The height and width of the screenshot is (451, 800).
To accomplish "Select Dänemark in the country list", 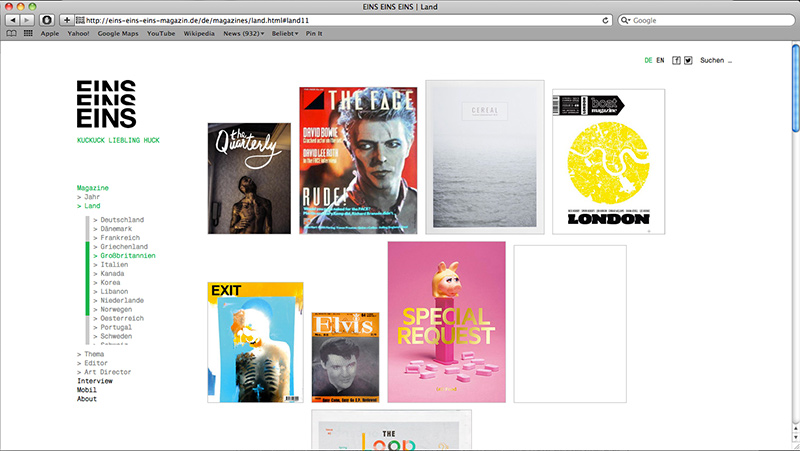I will click(x=113, y=229).
